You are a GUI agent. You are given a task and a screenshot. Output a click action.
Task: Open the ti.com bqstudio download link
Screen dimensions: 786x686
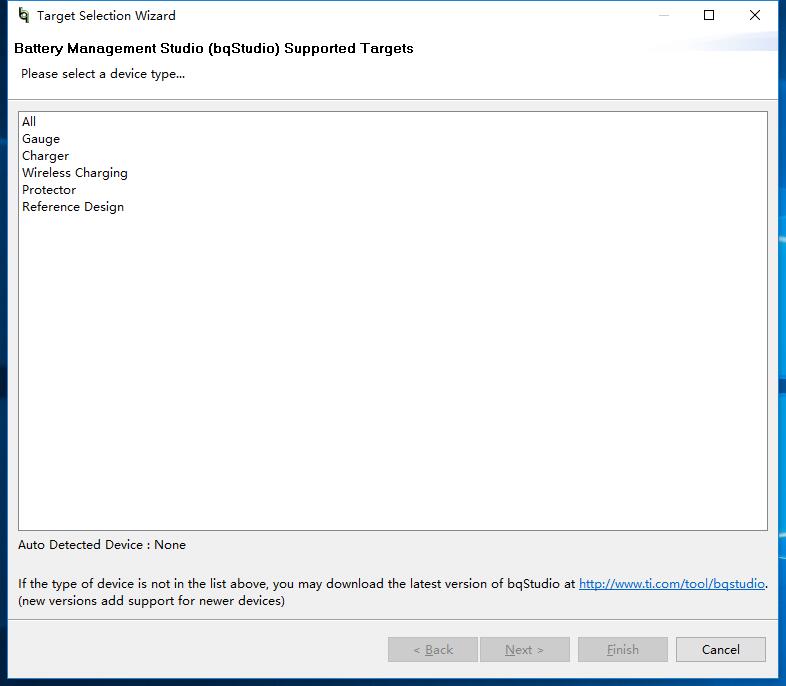[x=672, y=584]
